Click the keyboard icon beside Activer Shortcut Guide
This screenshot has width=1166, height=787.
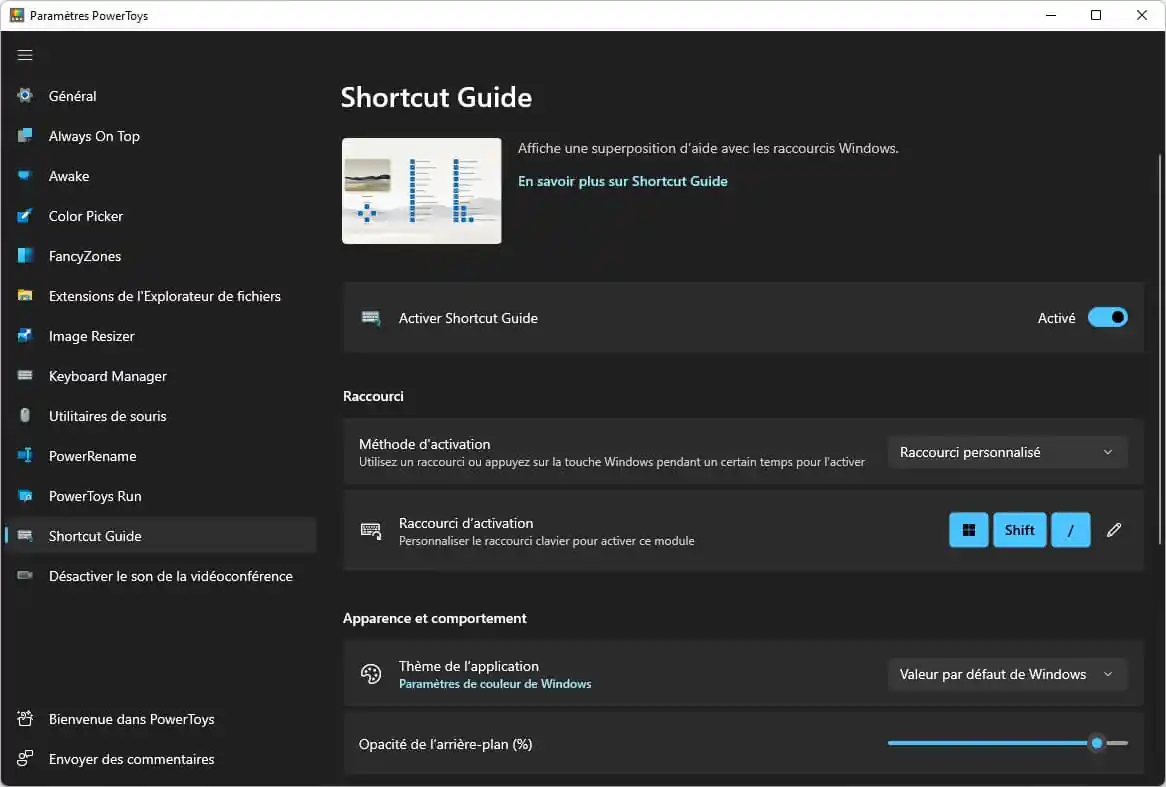(370, 318)
